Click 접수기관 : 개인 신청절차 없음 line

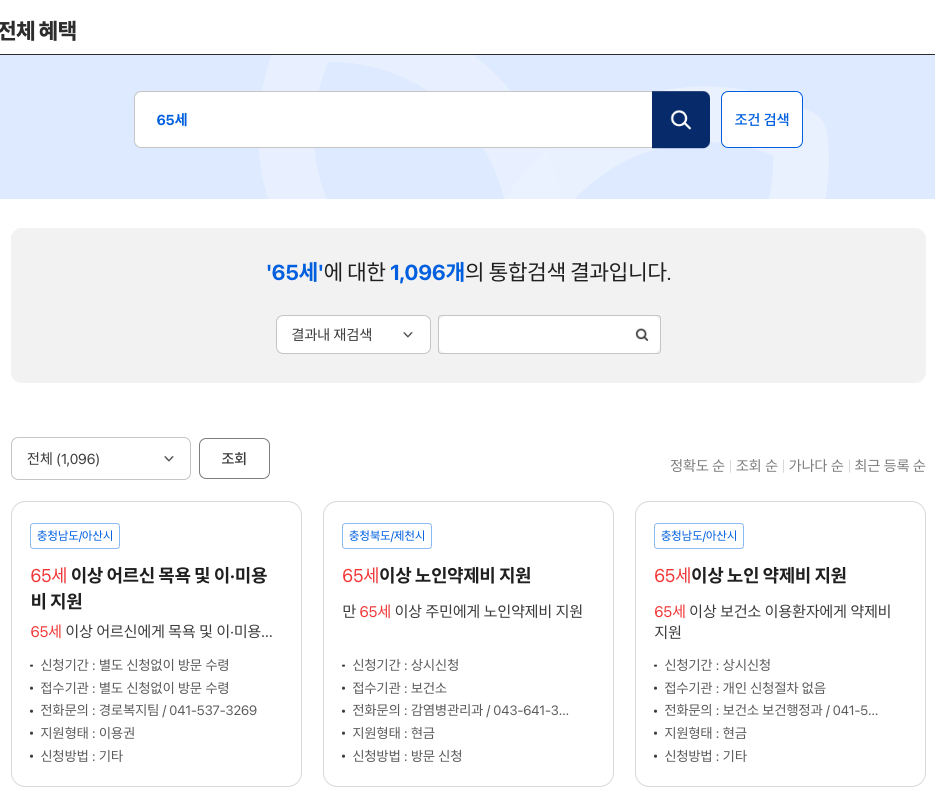745,688
